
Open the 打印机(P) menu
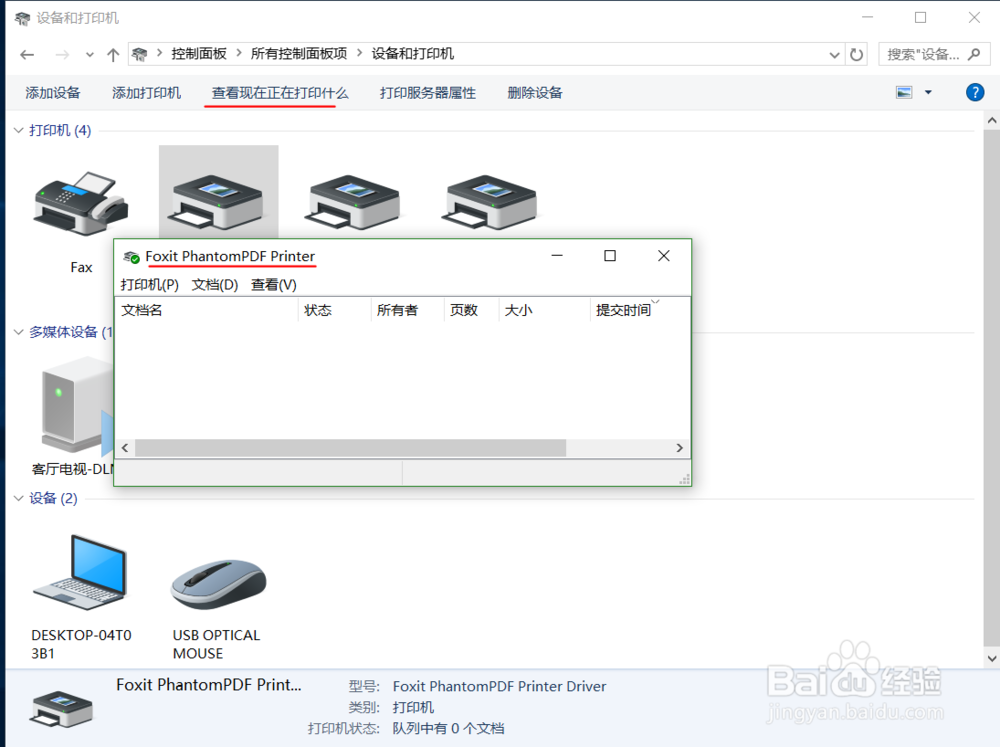coord(149,285)
